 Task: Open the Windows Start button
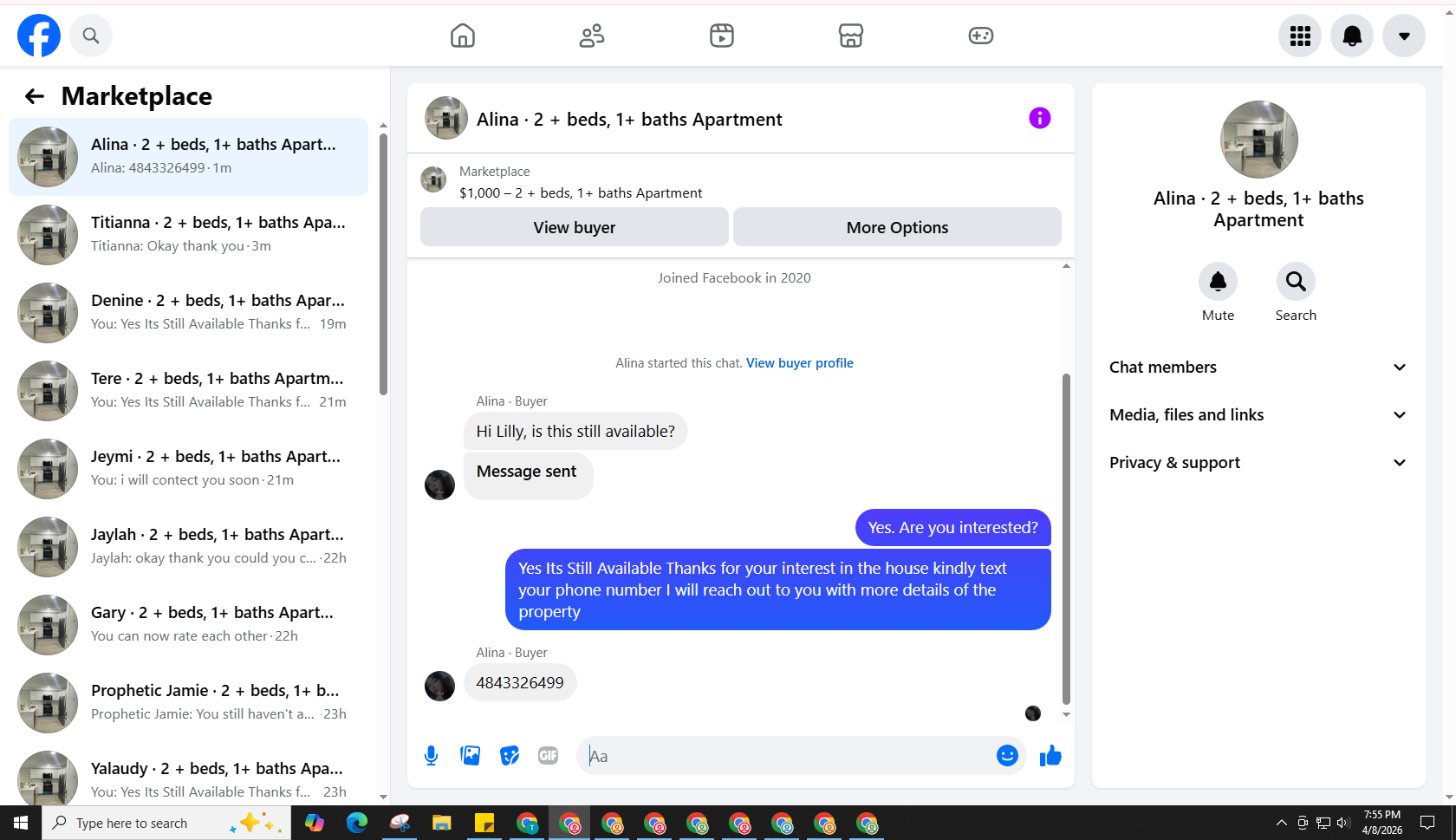[x=21, y=823]
